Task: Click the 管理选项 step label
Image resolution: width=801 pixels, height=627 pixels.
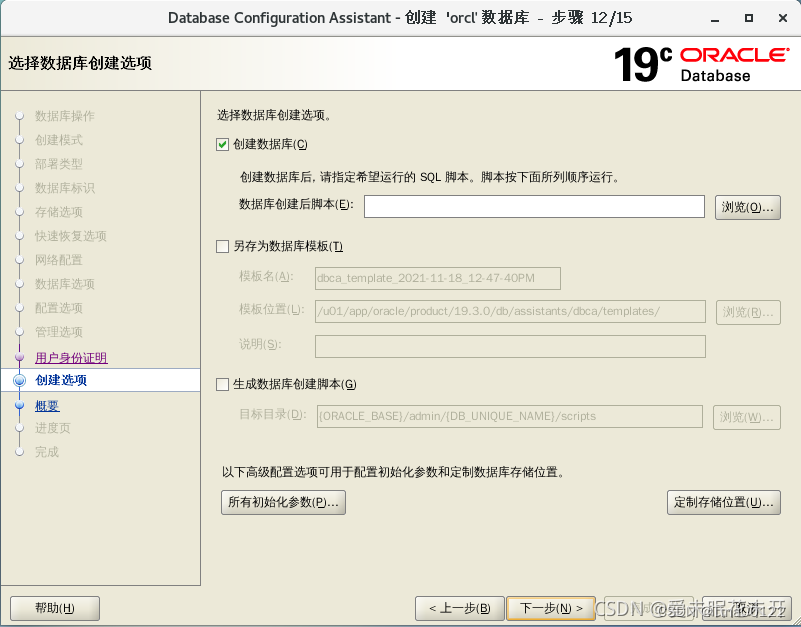Action: [x=58, y=332]
